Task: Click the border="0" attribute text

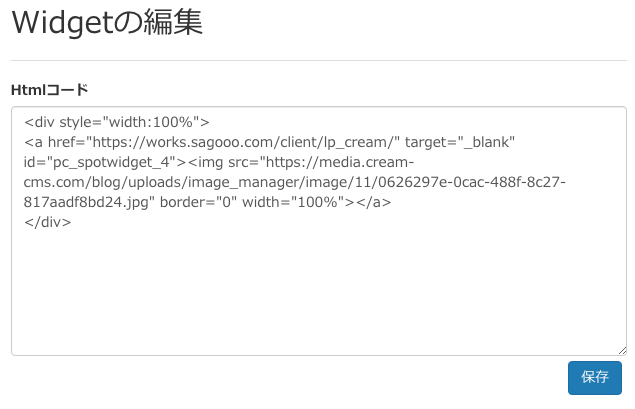Action: coord(198,202)
